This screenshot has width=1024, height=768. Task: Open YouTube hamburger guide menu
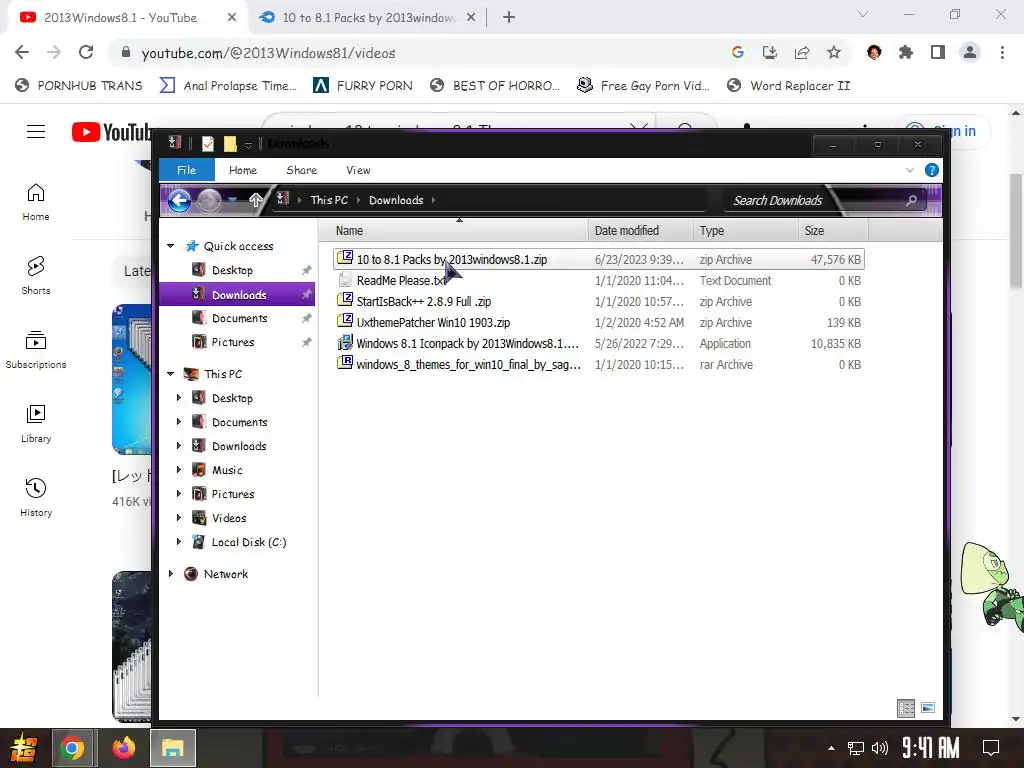point(36,132)
